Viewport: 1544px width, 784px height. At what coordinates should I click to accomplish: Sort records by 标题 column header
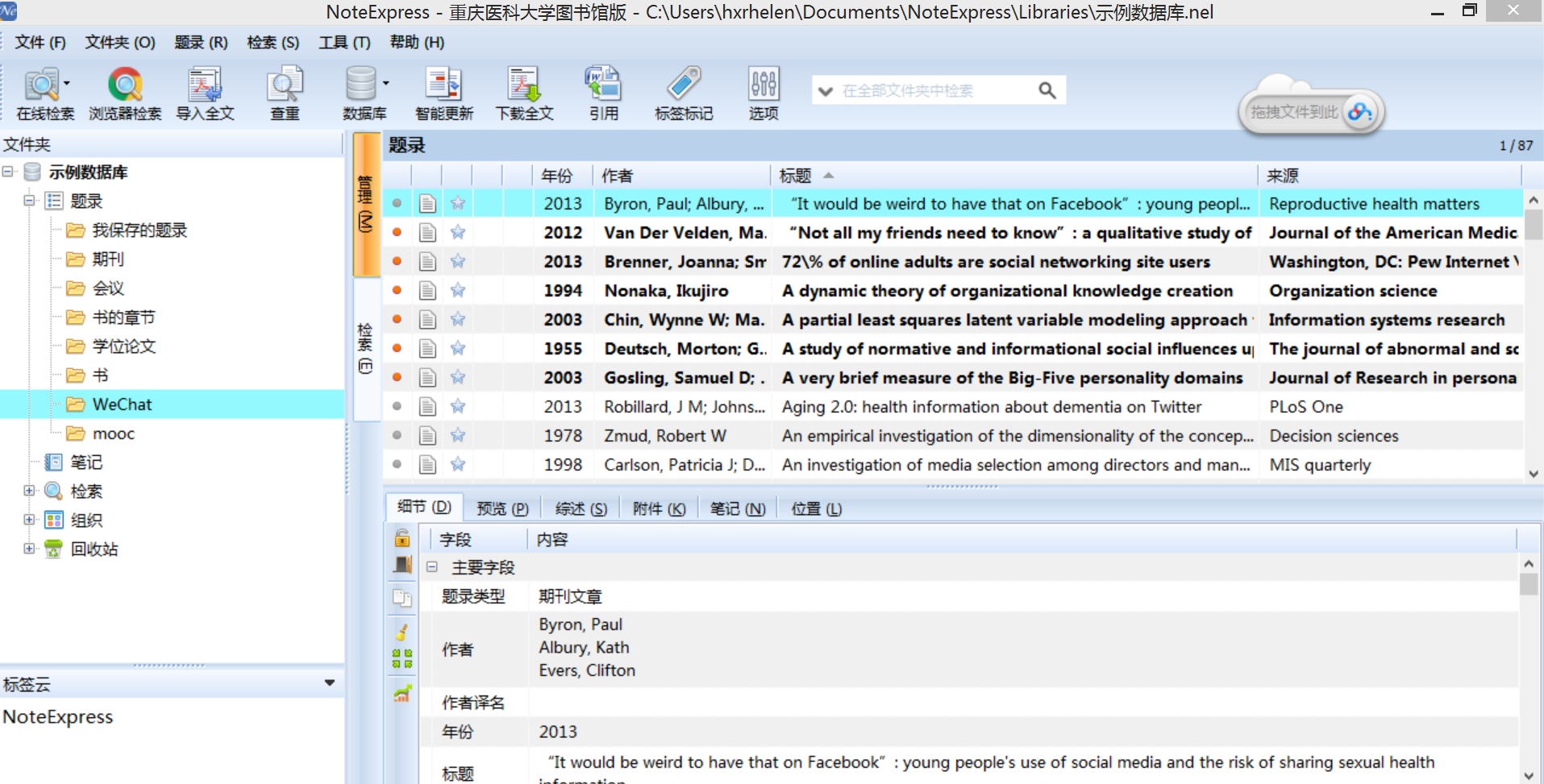coord(1014,176)
